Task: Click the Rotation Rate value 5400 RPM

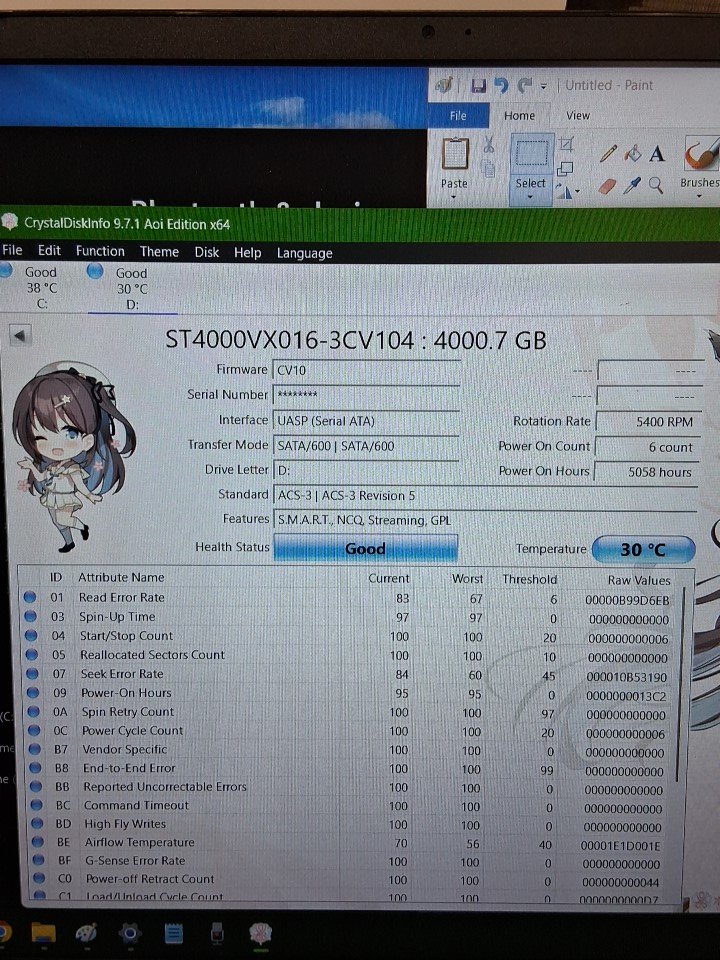Action: (x=648, y=422)
